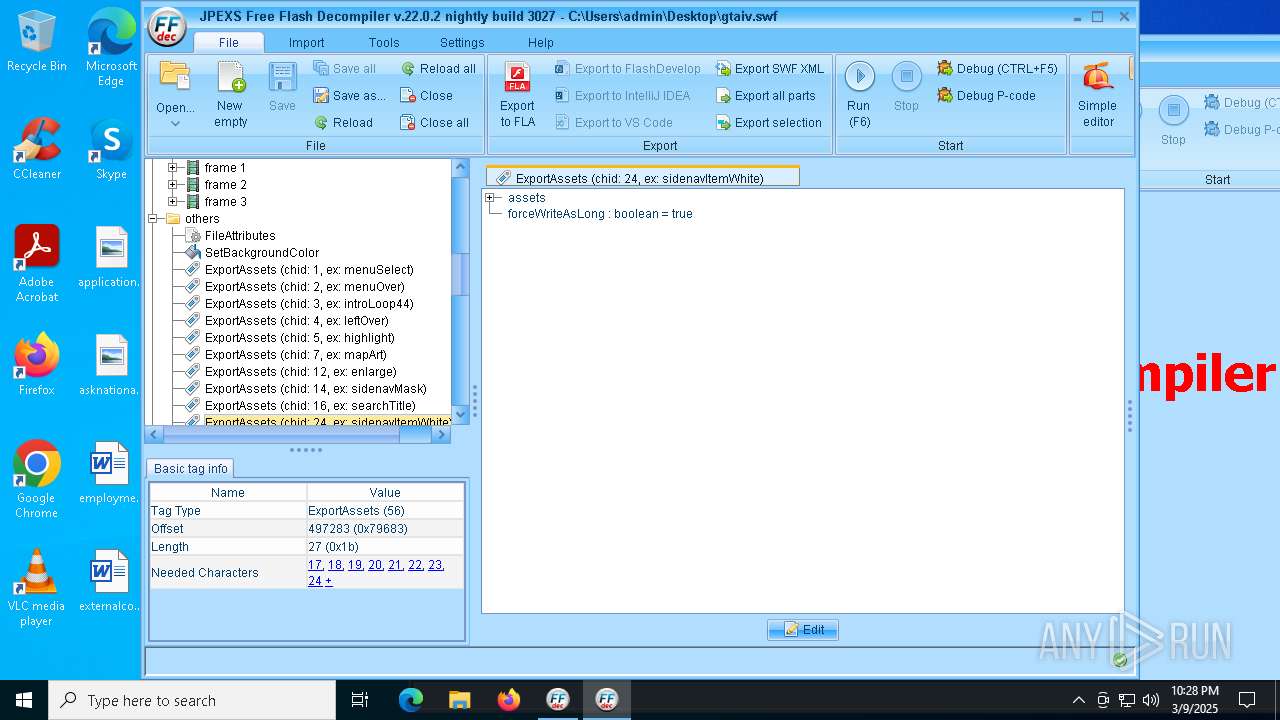The image size is (1280, 720).
Task: Switch to the Import ribbon tab
Action: tap(306, 42)
